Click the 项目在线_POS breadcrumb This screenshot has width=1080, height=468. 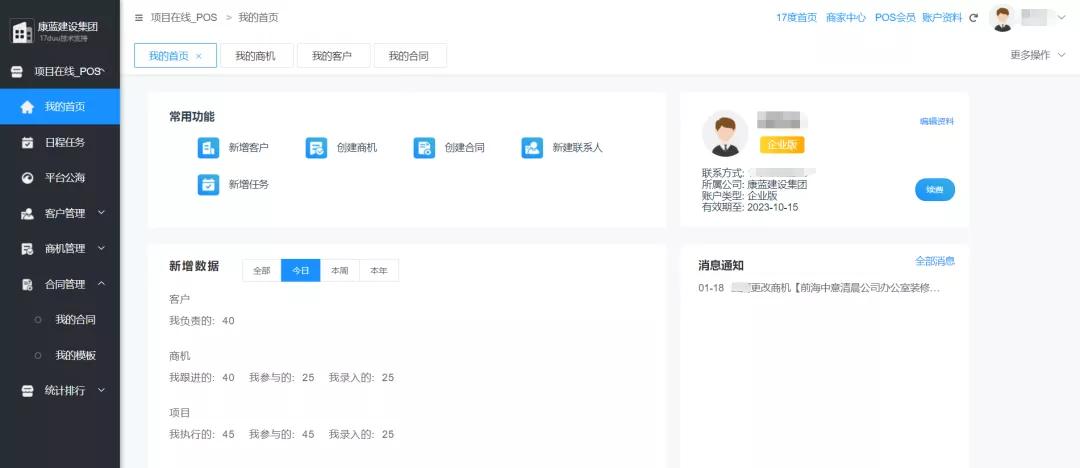coord(184,18)
